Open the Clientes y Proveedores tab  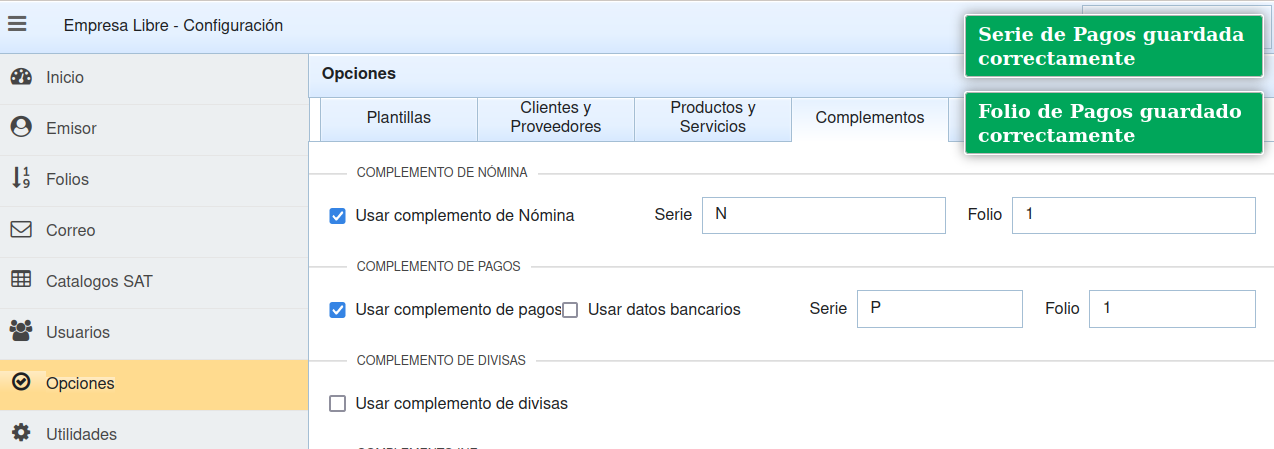pyautogui.click(x=555, y=118)
